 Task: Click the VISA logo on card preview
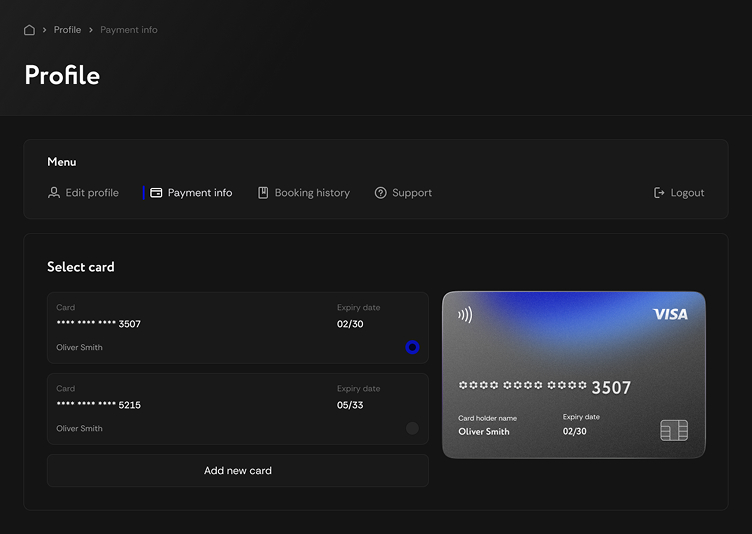coord(670,314)
